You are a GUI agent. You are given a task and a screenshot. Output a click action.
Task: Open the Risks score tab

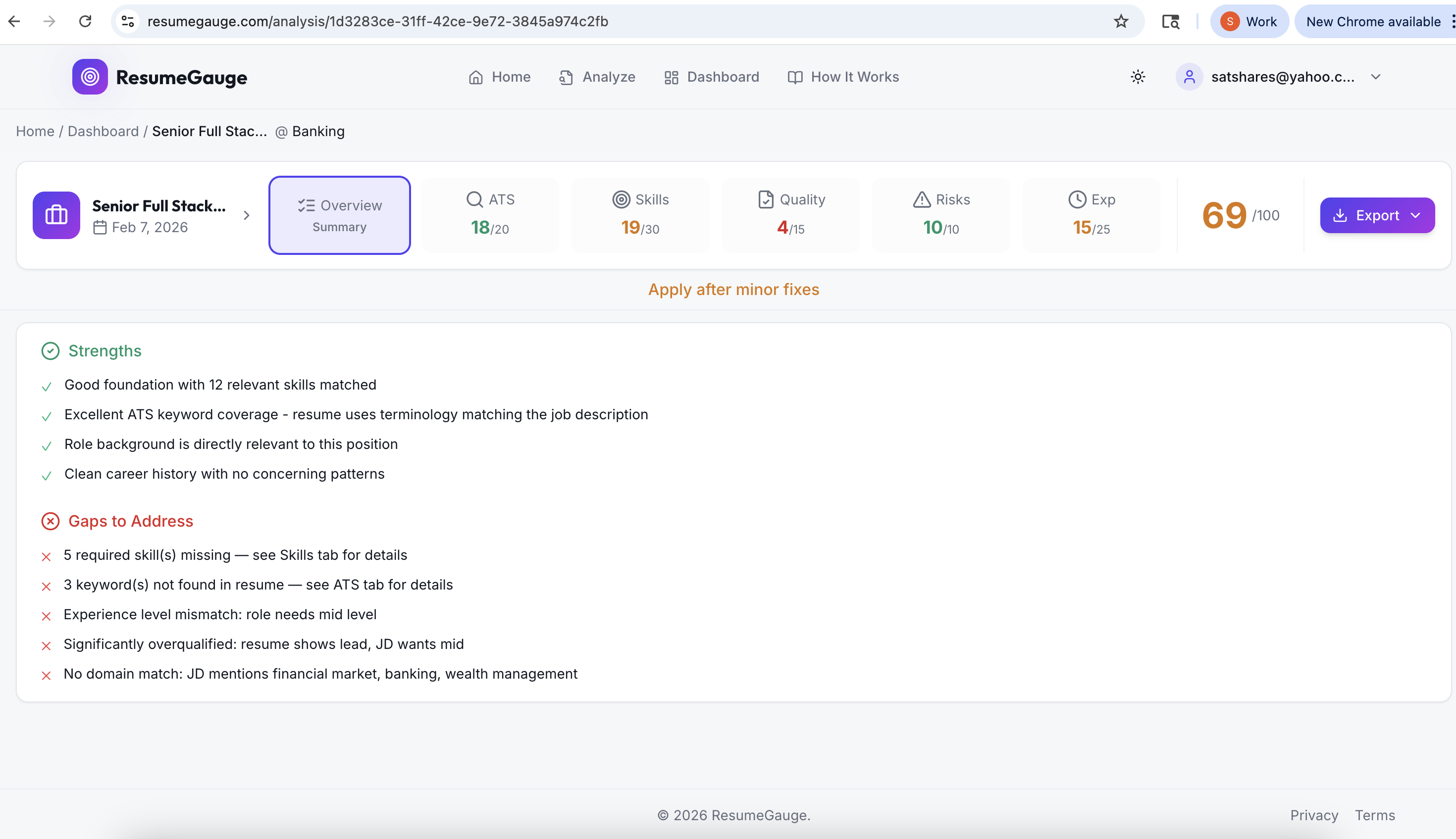pyautogui.click(x=940, y=214)
